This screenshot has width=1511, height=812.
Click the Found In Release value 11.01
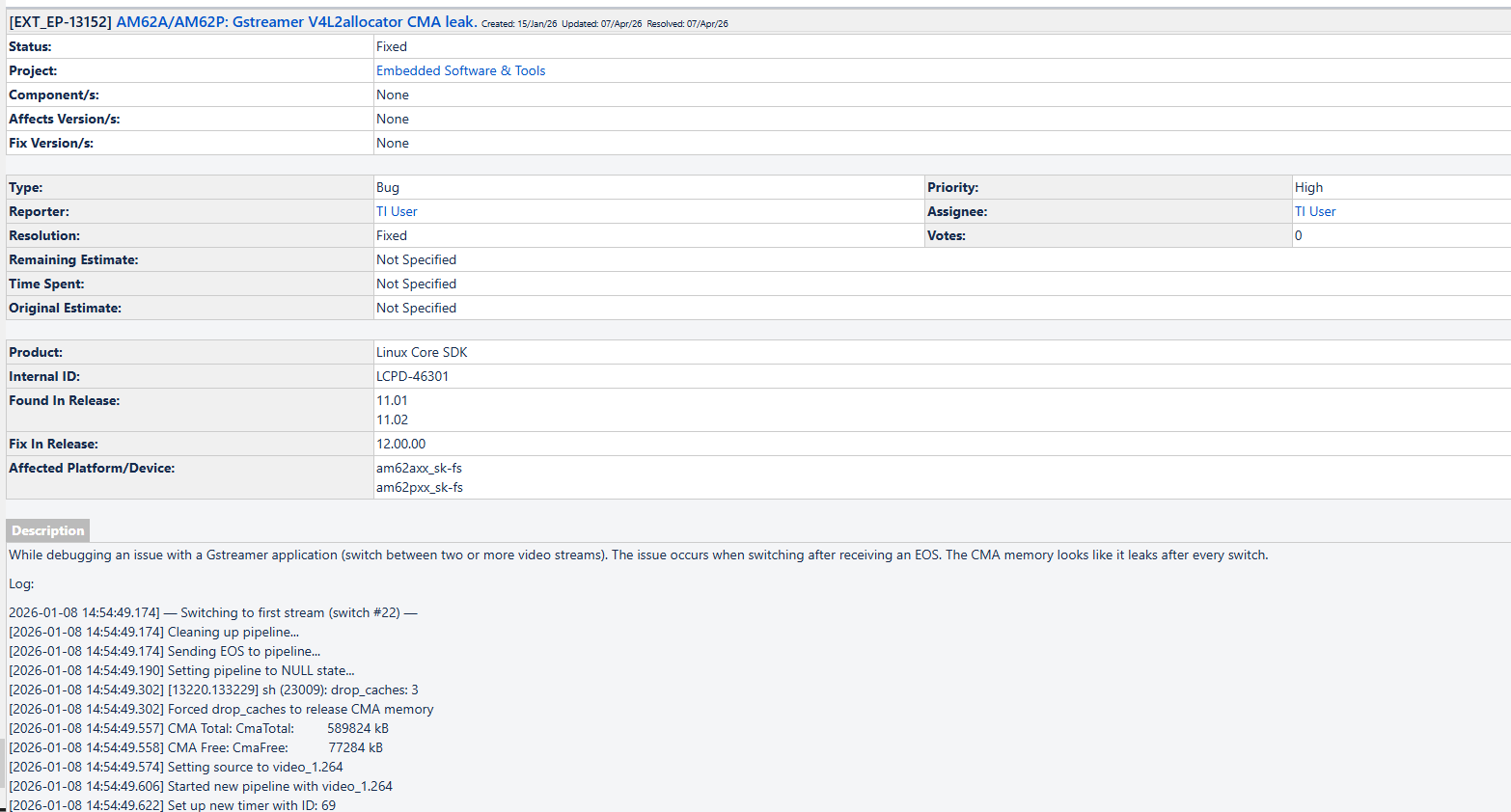[x=392, y=400]
